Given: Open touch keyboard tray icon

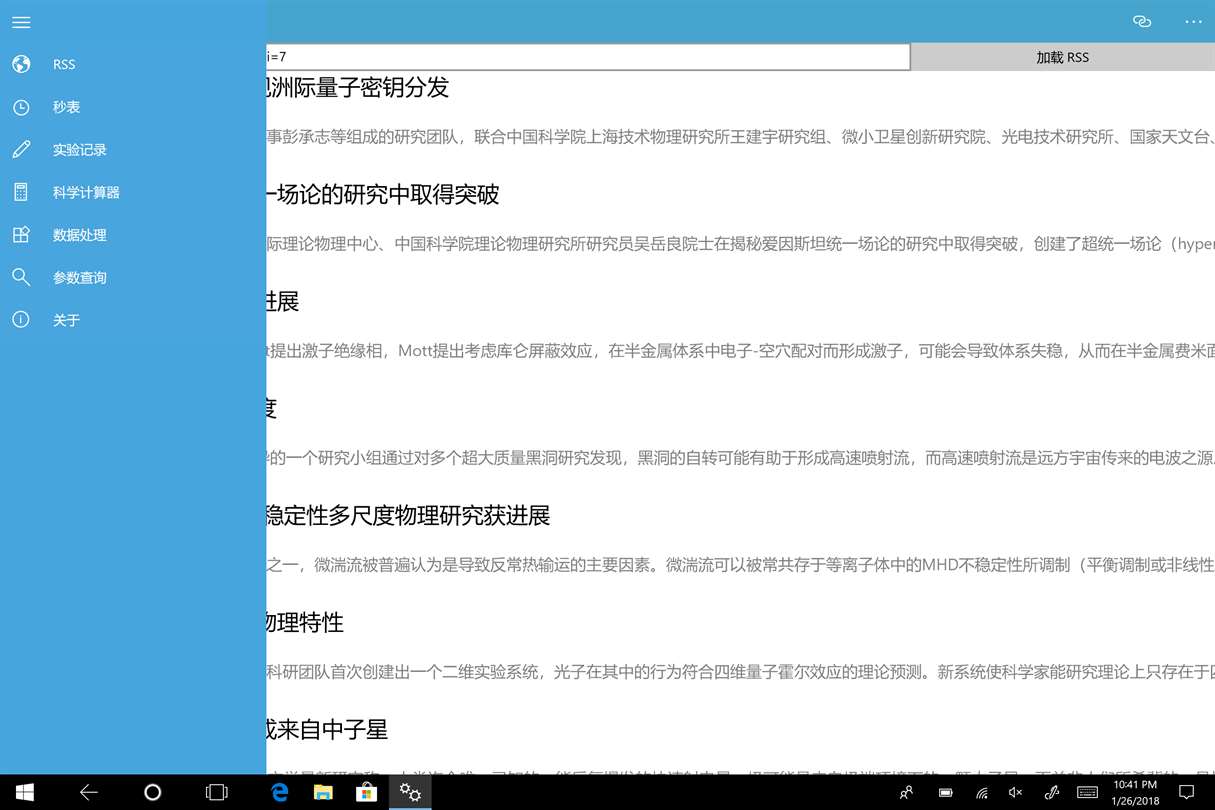Looking at the screenshot, I should (1087, 792).
